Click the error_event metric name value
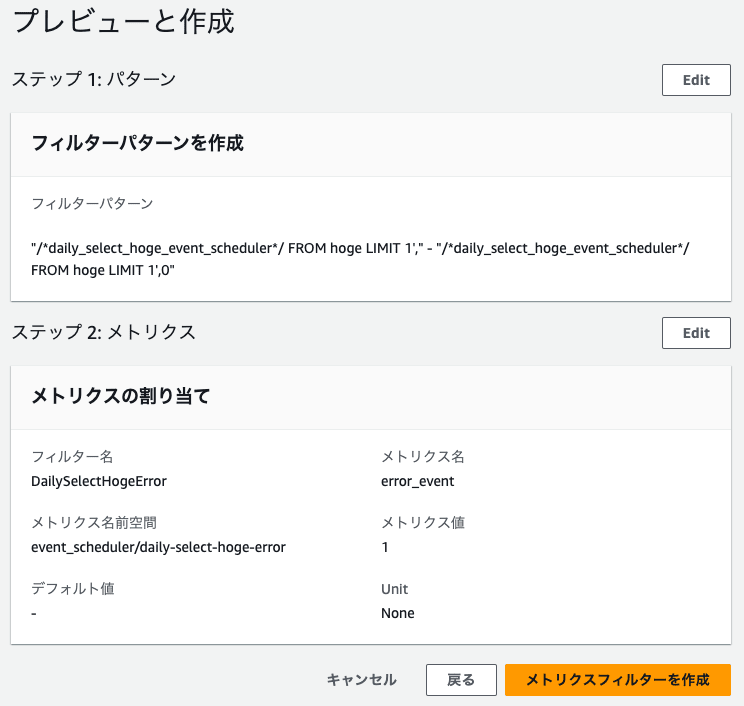This screenshot has width=744, height=706. click(x=418, y=481)
